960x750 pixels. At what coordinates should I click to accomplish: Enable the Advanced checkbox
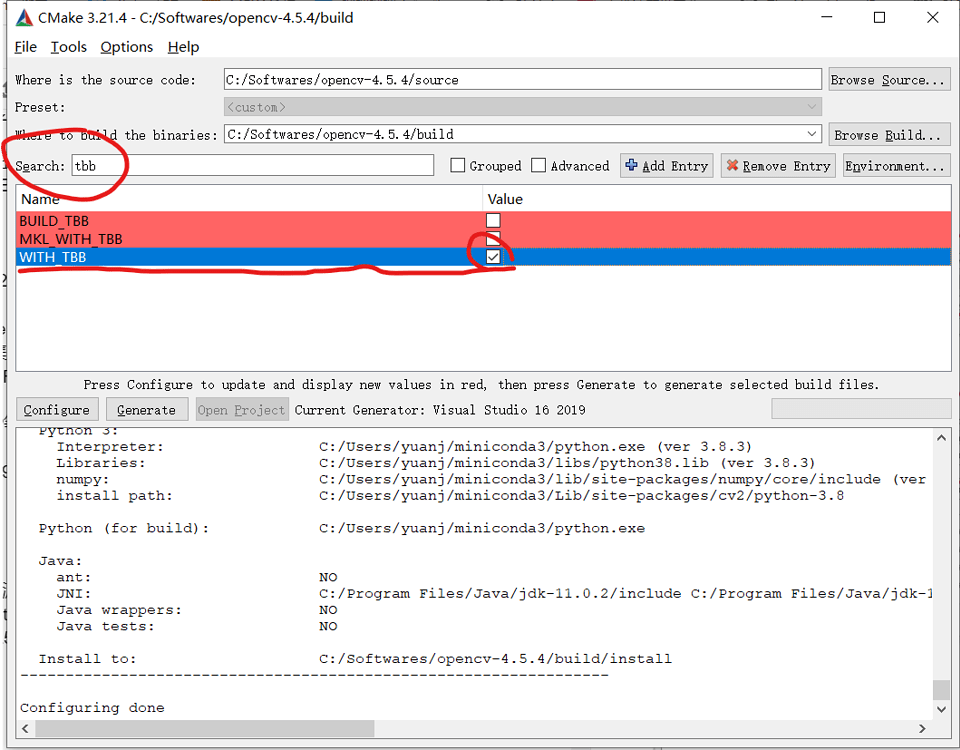pos(540,165)
